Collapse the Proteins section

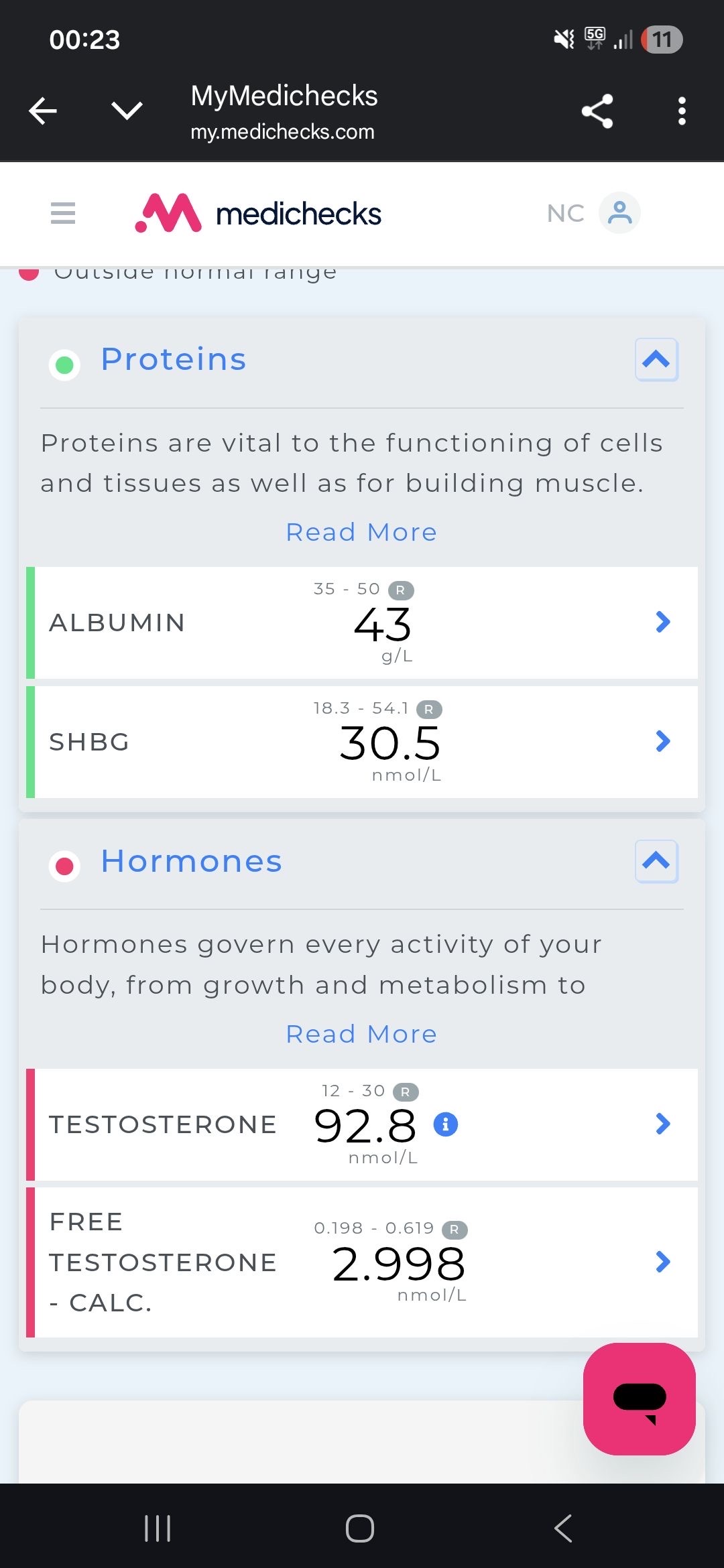click(x=656, y=360)
